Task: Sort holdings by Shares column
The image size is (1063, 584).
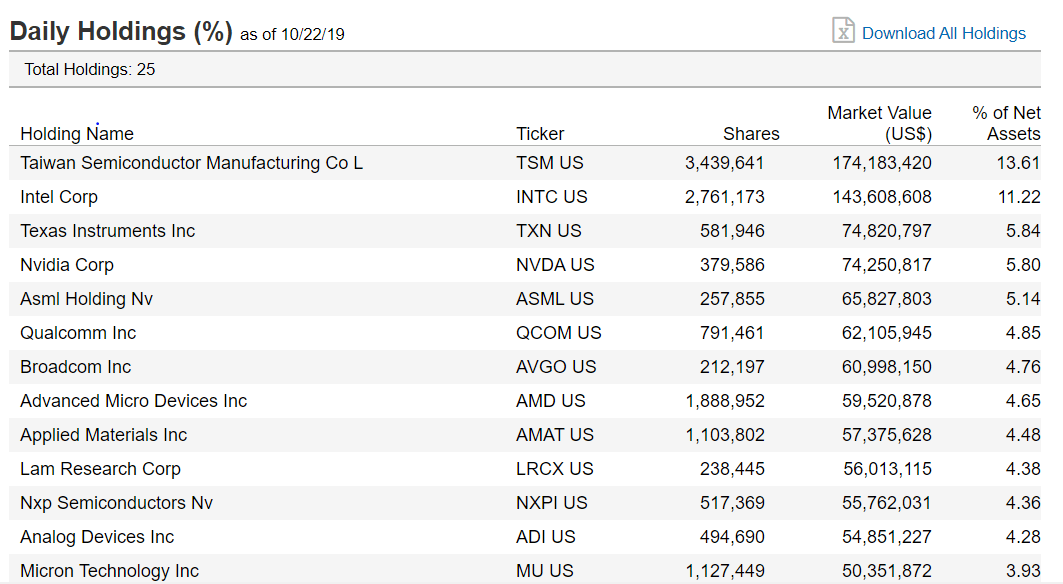Action: [751, 133]
